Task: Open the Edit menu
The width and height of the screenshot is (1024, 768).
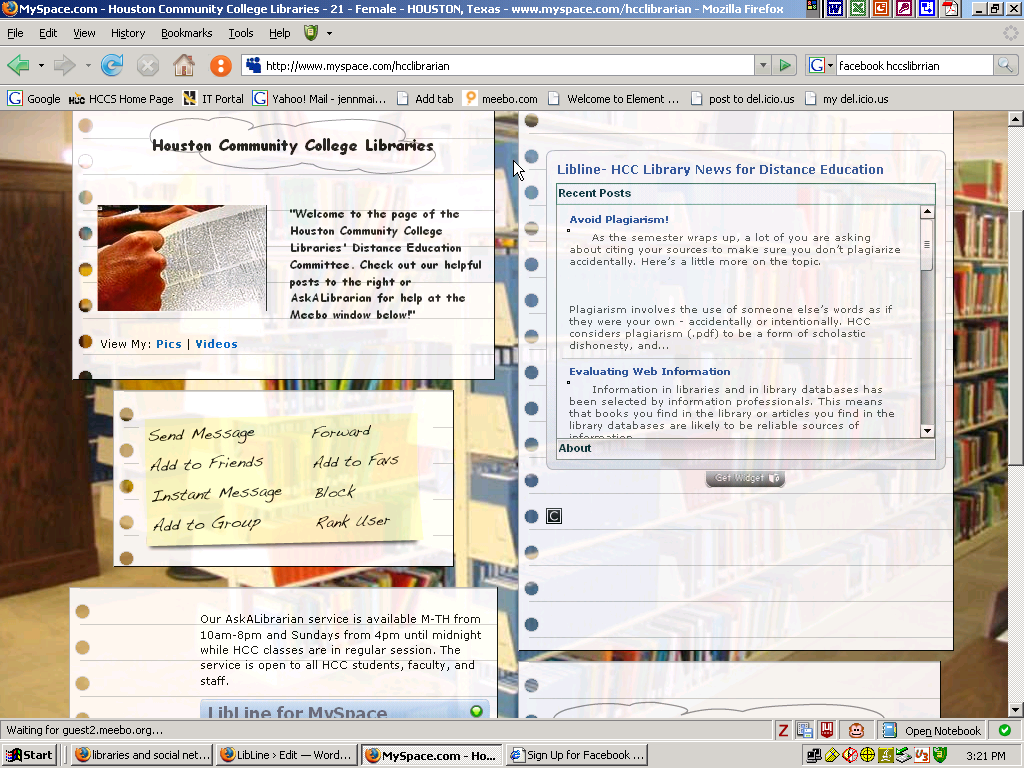Action: pos(48,33)
